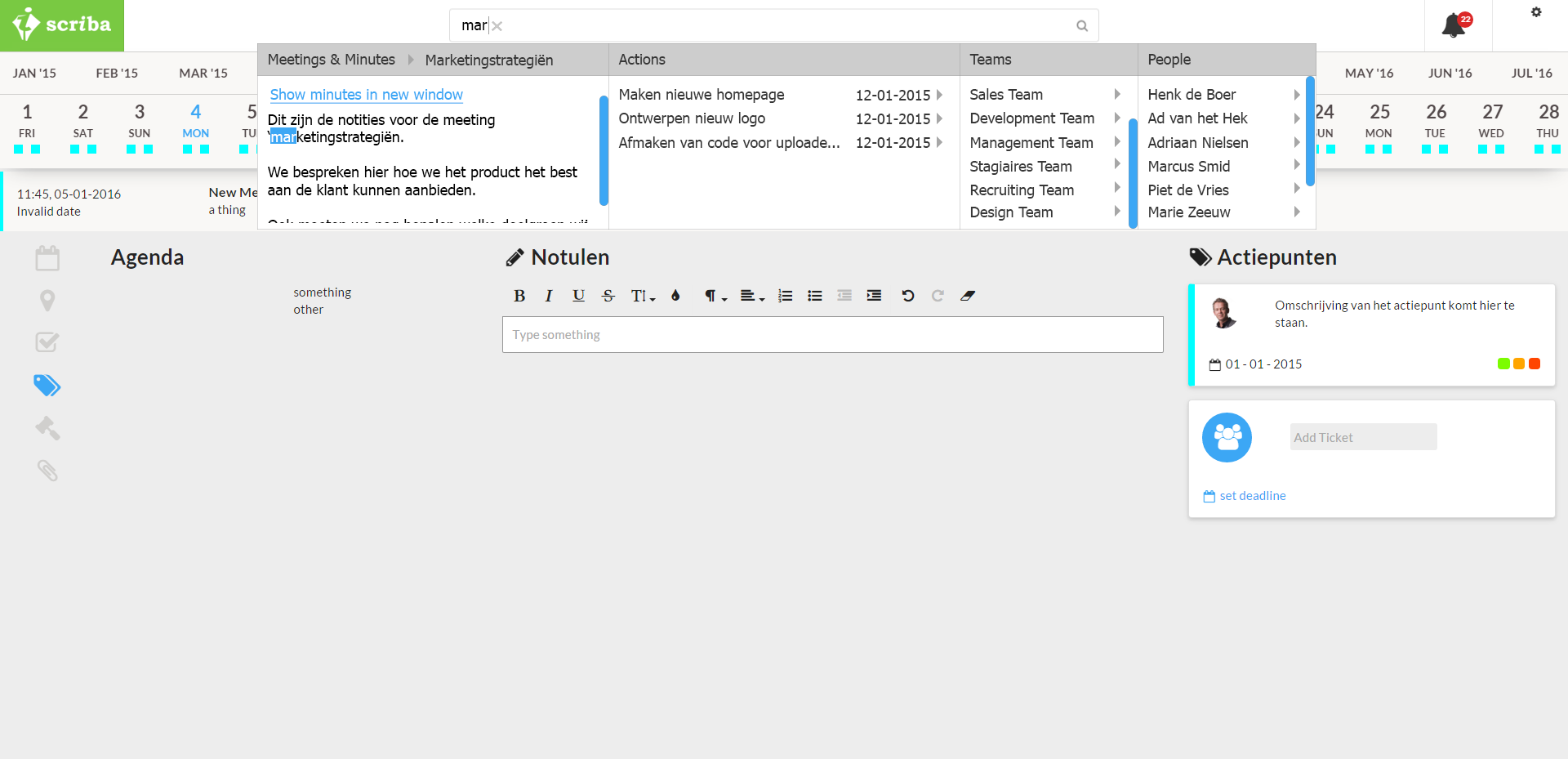Open the paragraph format dropdown
Viewport: 1568px width, 759px height.
[x=715, y=296]
